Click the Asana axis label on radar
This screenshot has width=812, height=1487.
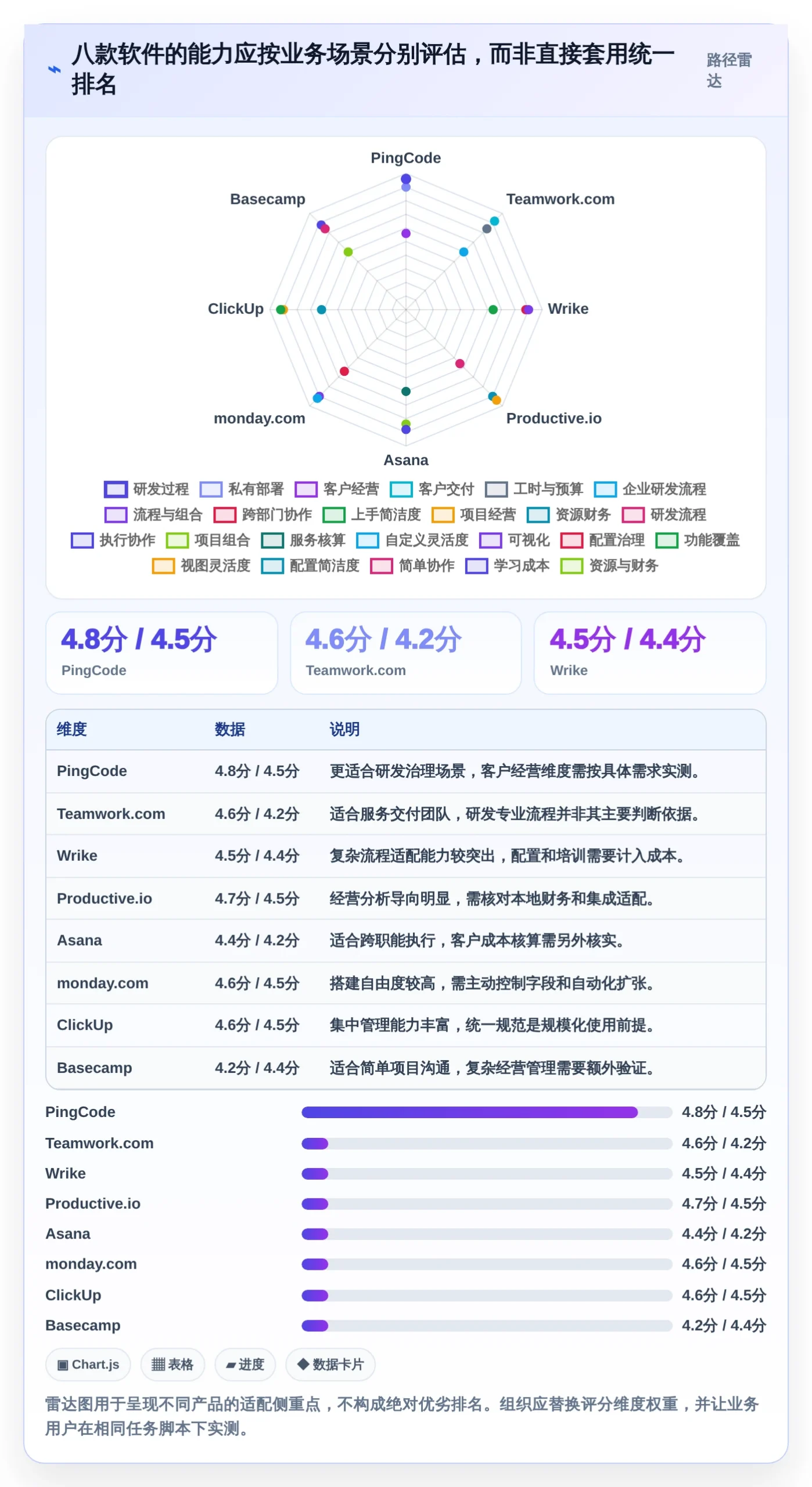[x=406, y=461]
